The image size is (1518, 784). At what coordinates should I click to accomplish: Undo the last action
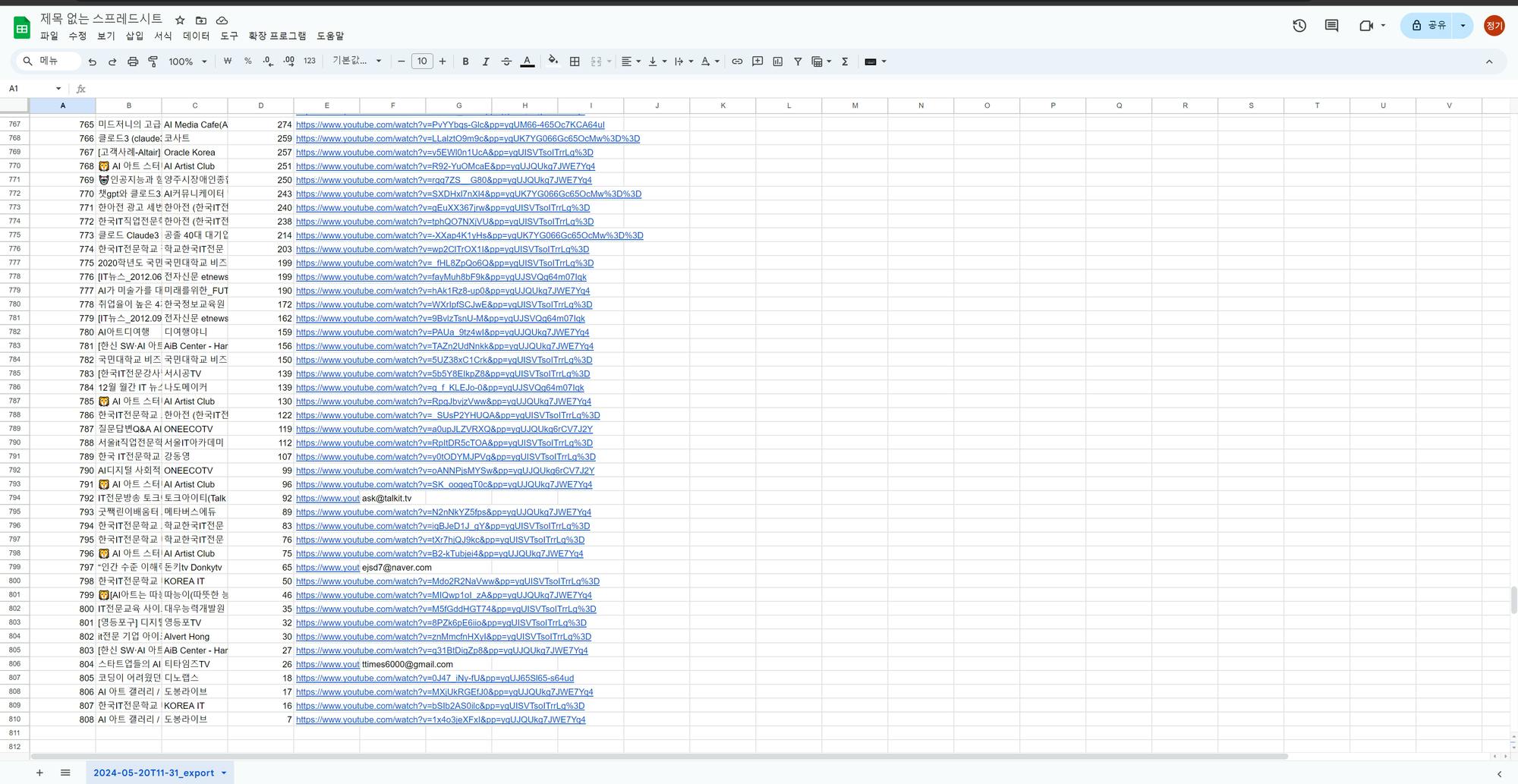click(x=93, y=61)
